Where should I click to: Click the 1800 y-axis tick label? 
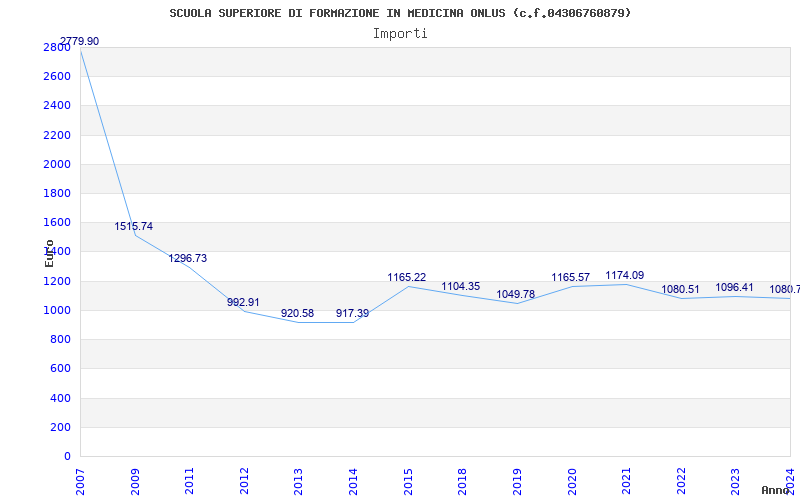(57, 193)
